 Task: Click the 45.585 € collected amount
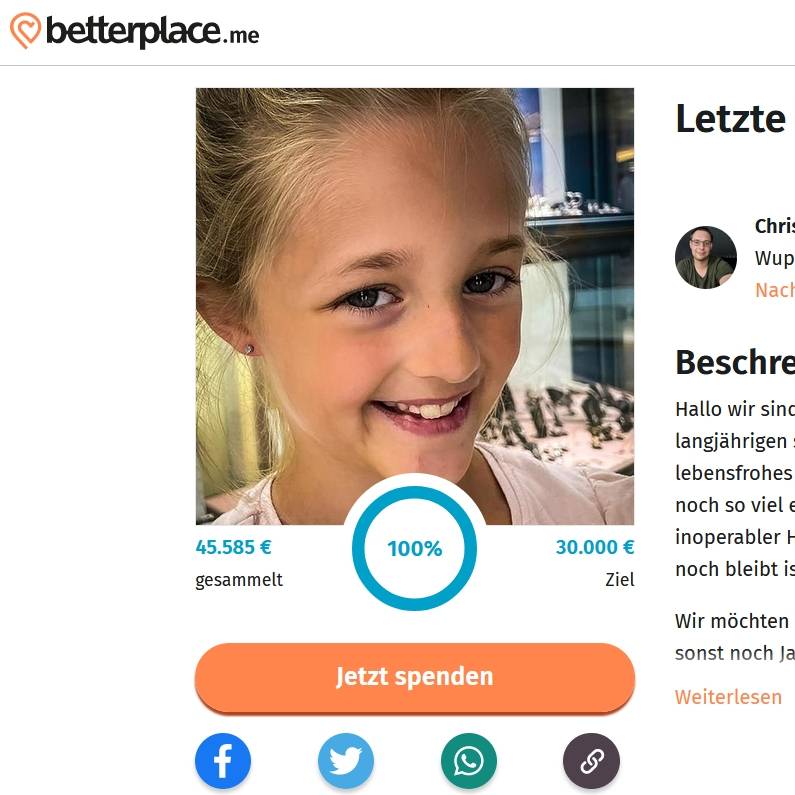pos(233,548)
